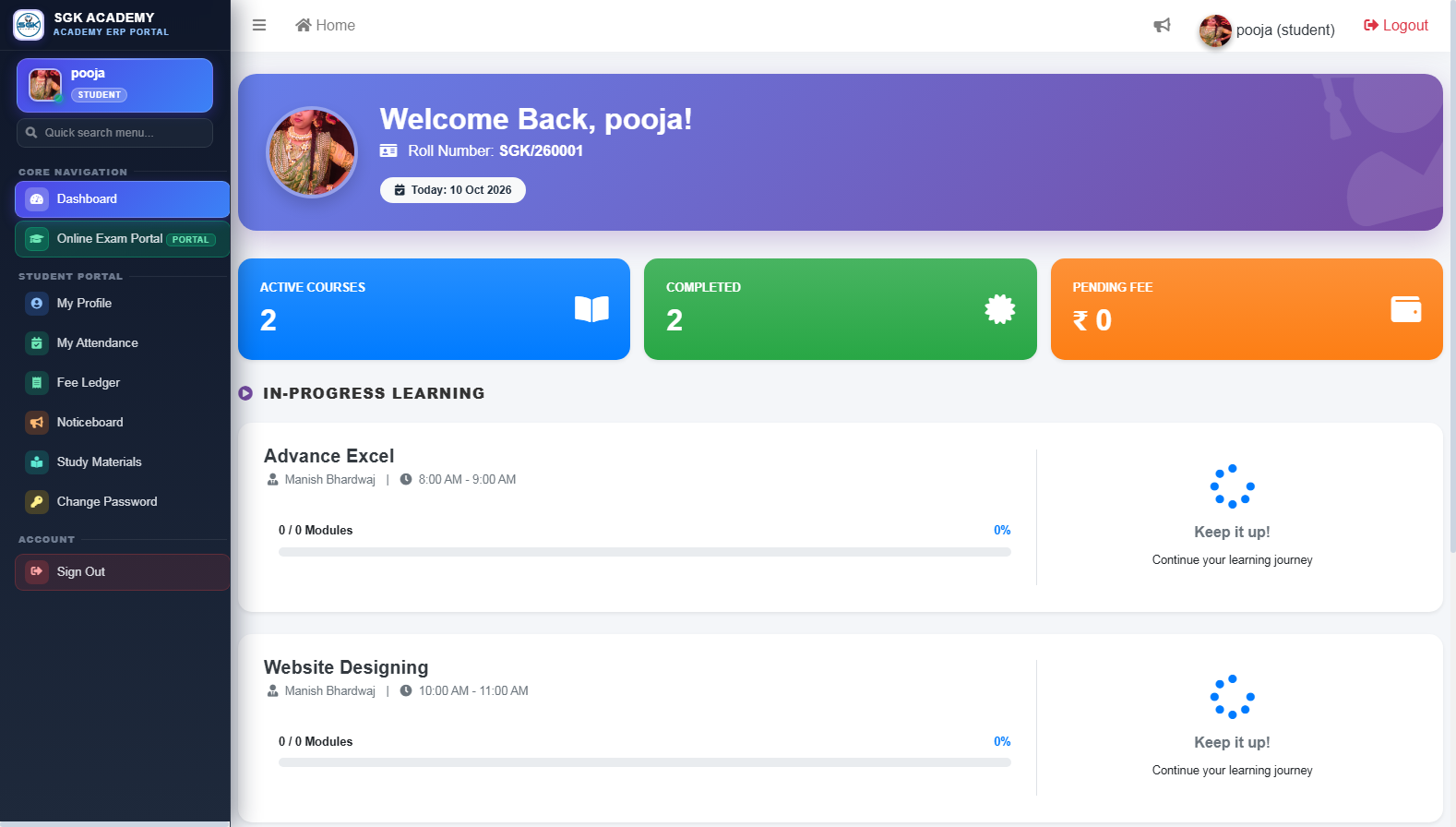This screenshot has height=827, width=1456.
Task: Click the Study Materials book reader icon
Action: (x=37, y=462)
